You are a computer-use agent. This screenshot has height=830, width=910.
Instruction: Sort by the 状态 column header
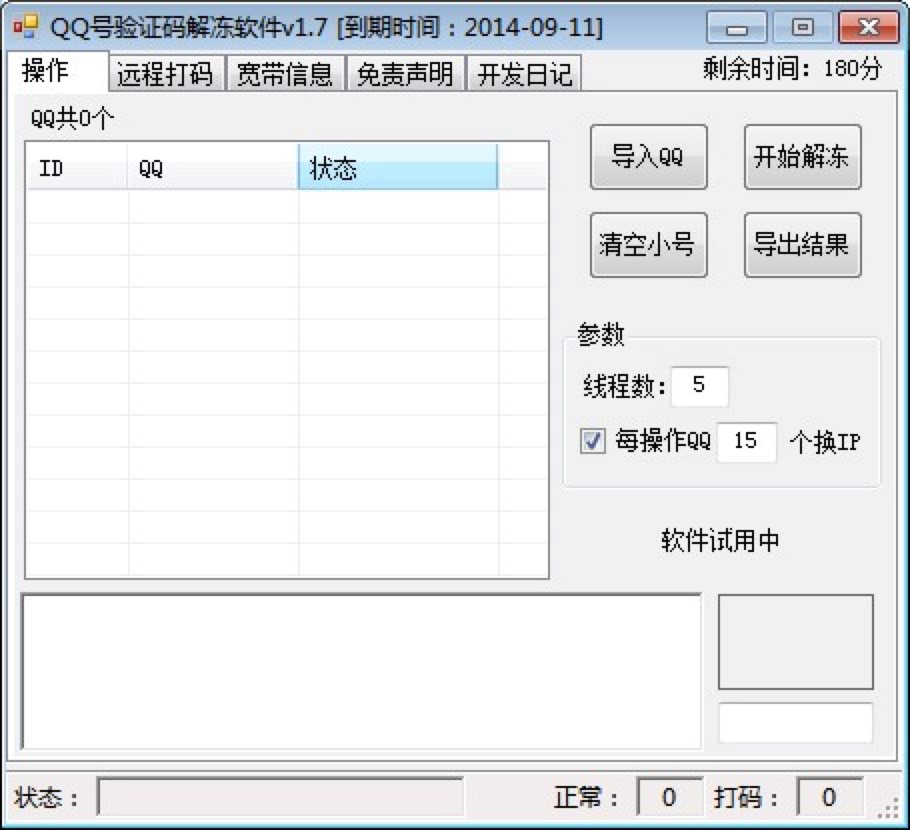tap(398, 167)
